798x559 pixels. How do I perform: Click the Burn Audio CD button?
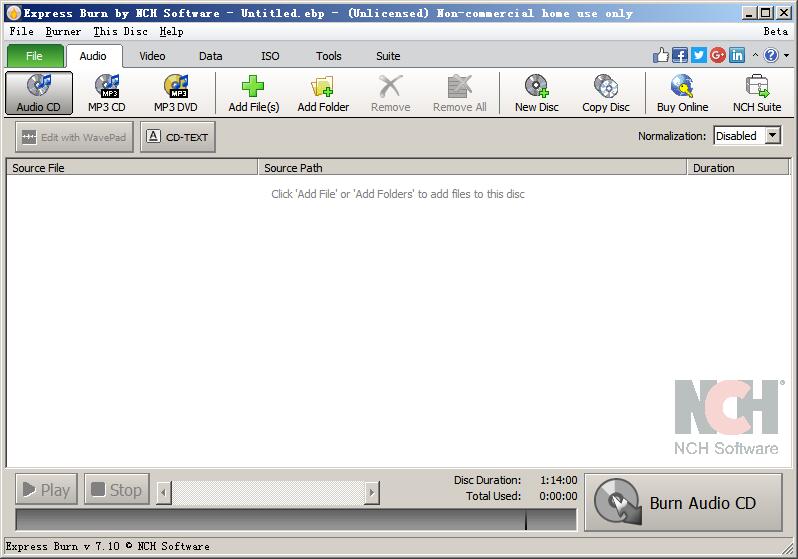pos(683,502)
